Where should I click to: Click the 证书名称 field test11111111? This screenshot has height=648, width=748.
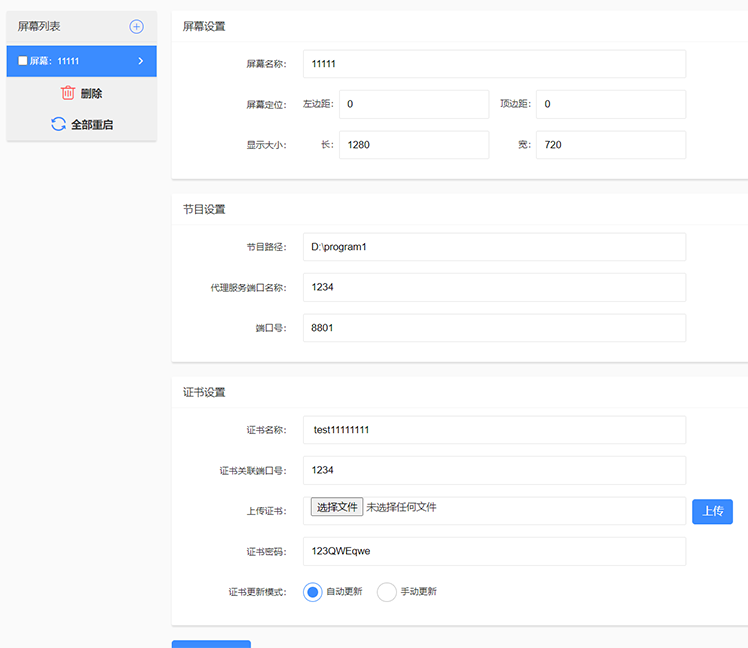(494, 430)
